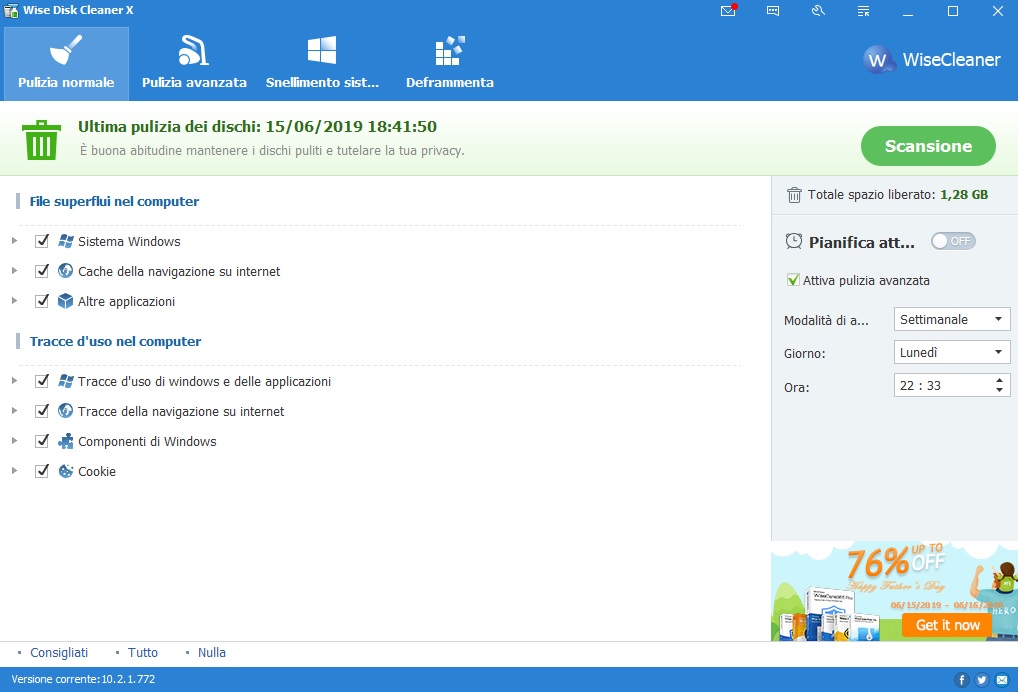Click File superflui nel computer heading
This screenshot has height=692, width=1018.
(x=114, y=201)
